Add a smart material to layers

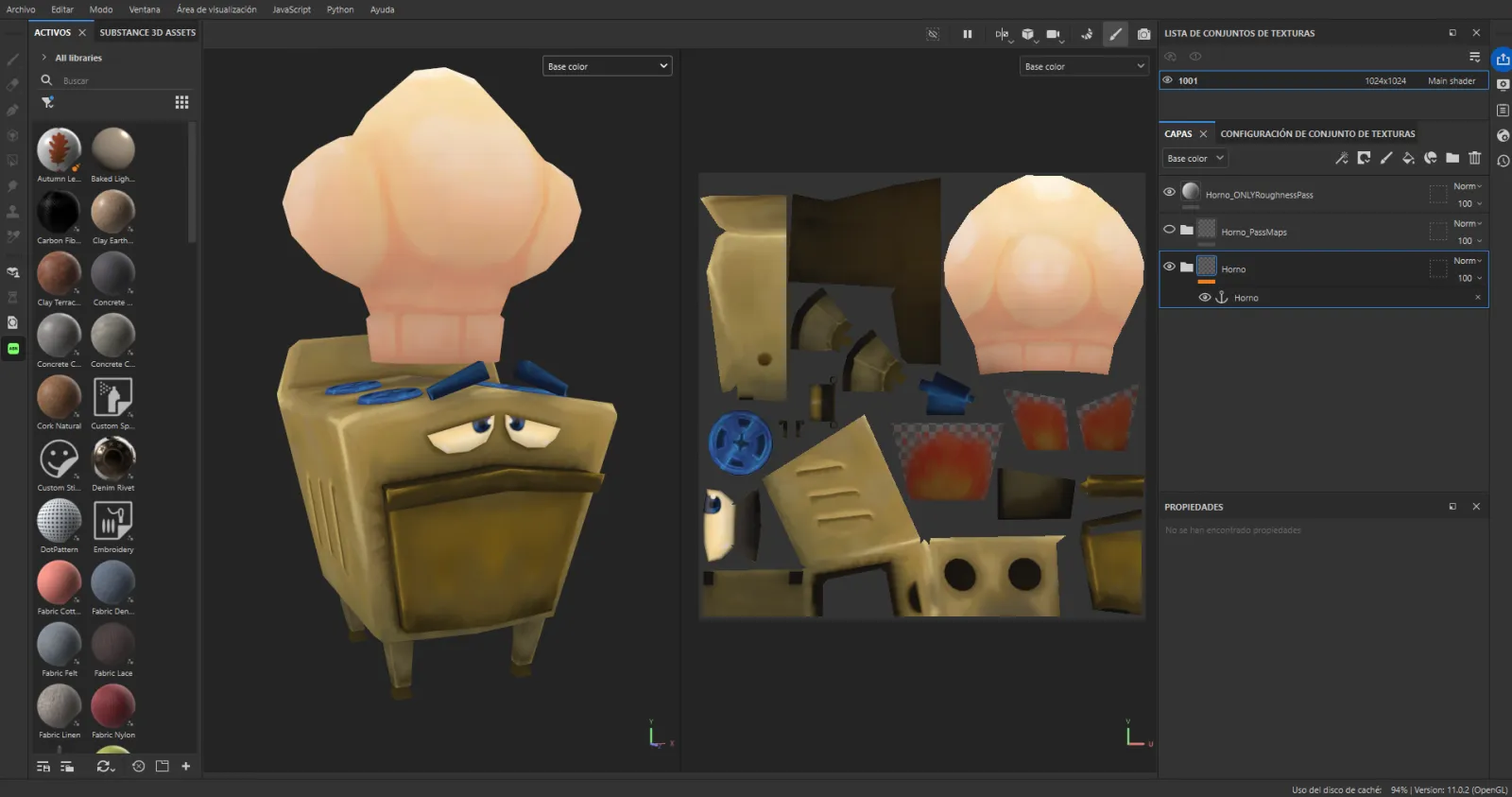click(x=1431, y=158)
